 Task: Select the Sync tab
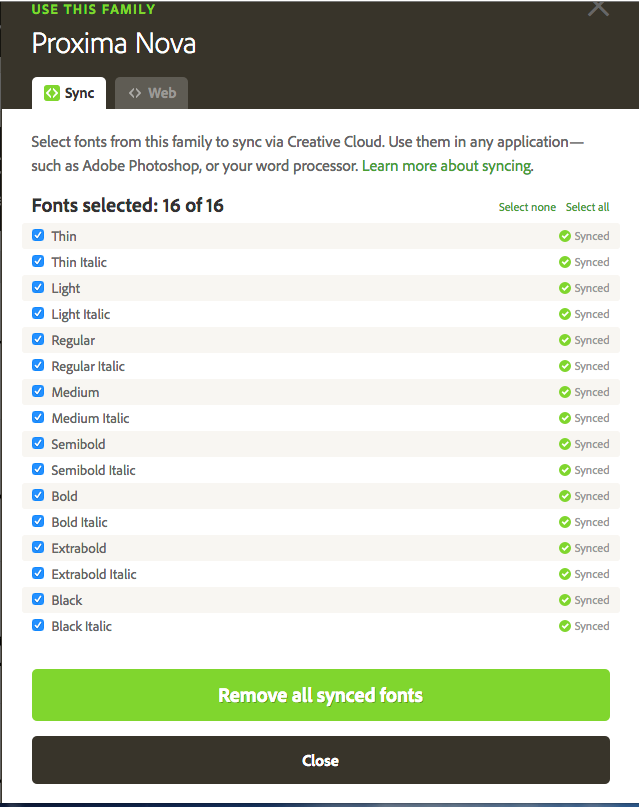click(x=69, y=93)
